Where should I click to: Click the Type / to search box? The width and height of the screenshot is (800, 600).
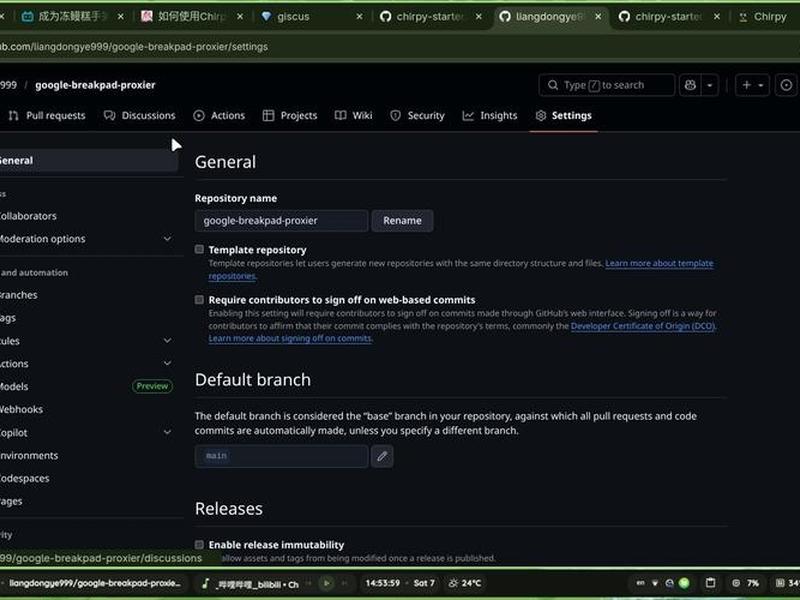[606, 85]
